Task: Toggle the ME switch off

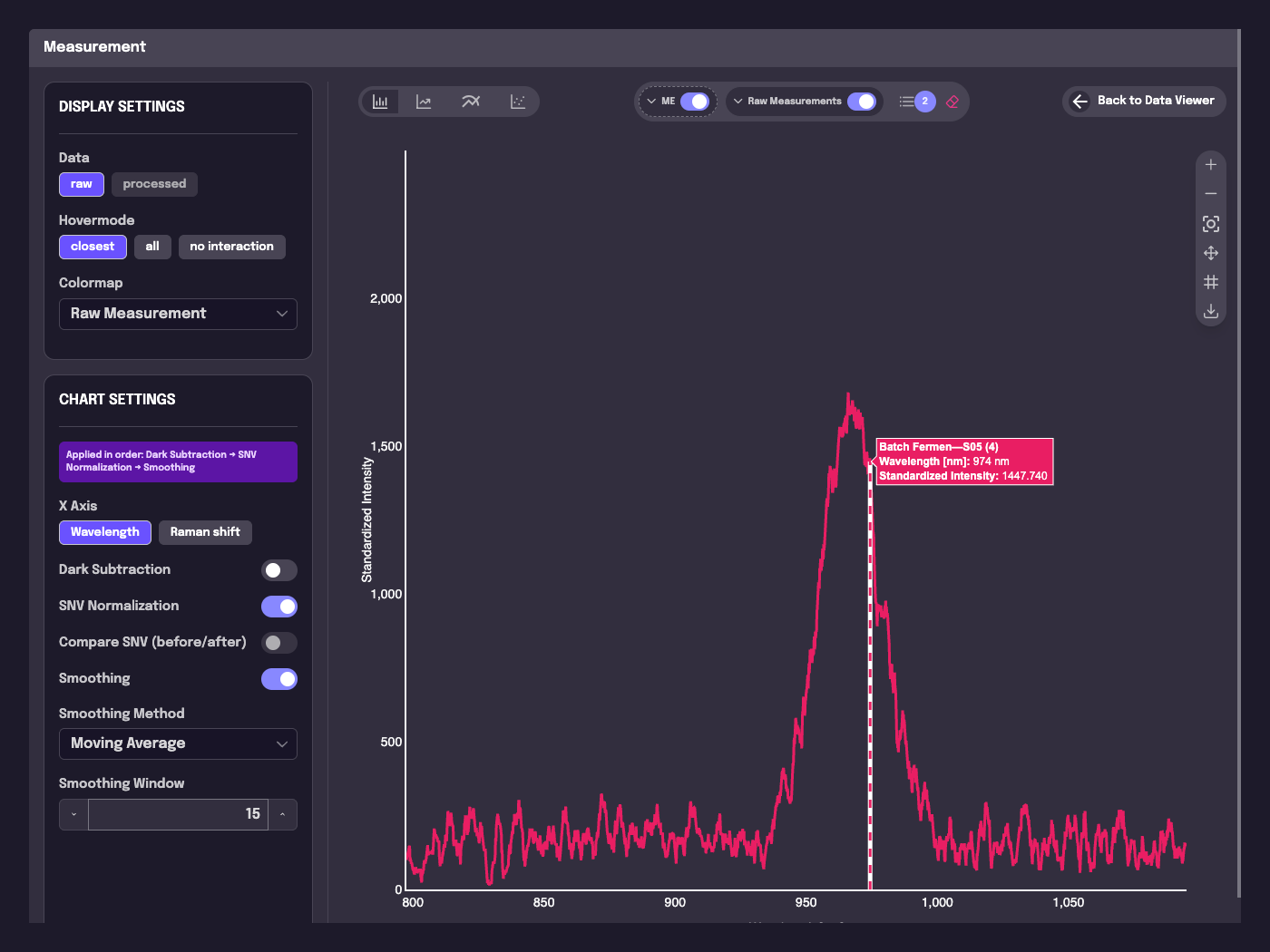Action: (695, 102)
